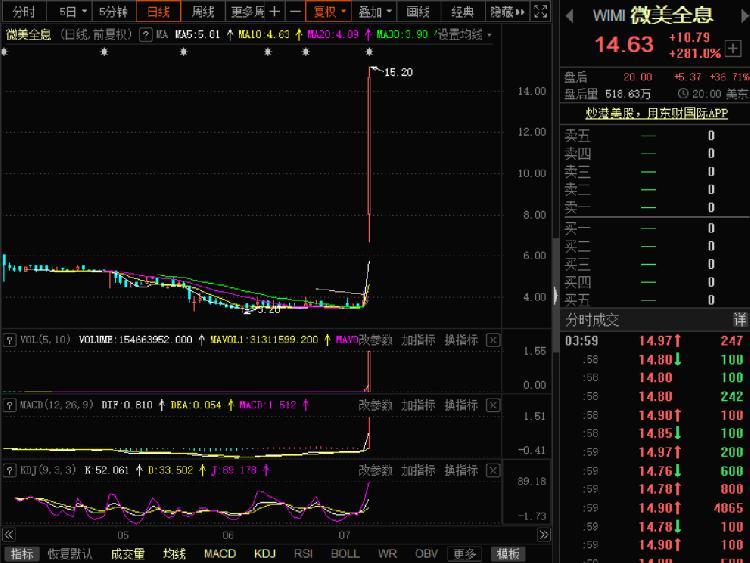Click 加指标 in KDJ panel
The image size is (750, 563).
click(418, 470)
